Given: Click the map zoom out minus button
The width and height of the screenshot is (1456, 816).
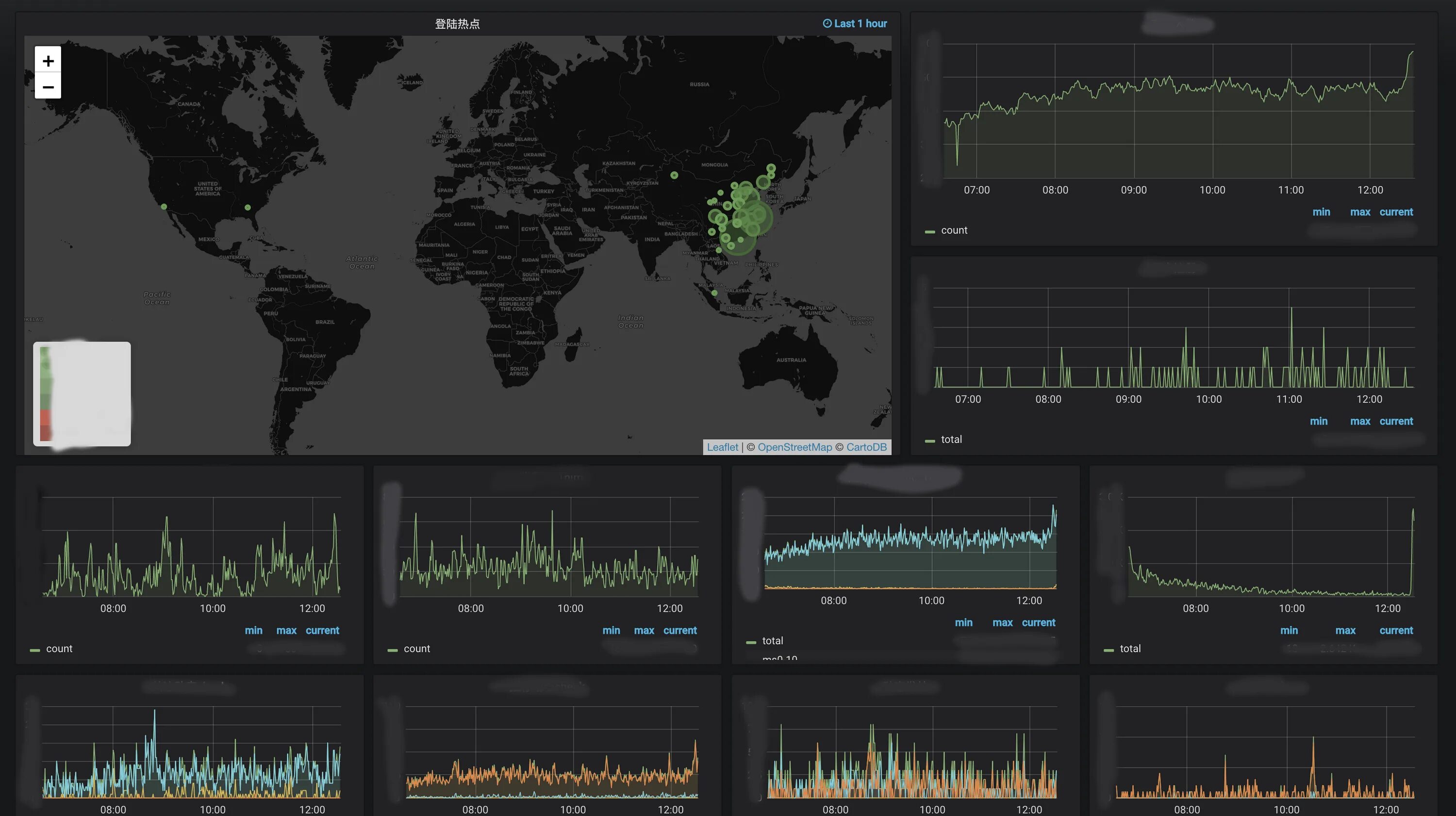Looking at the screenshot, I should (x=48, y=87).
